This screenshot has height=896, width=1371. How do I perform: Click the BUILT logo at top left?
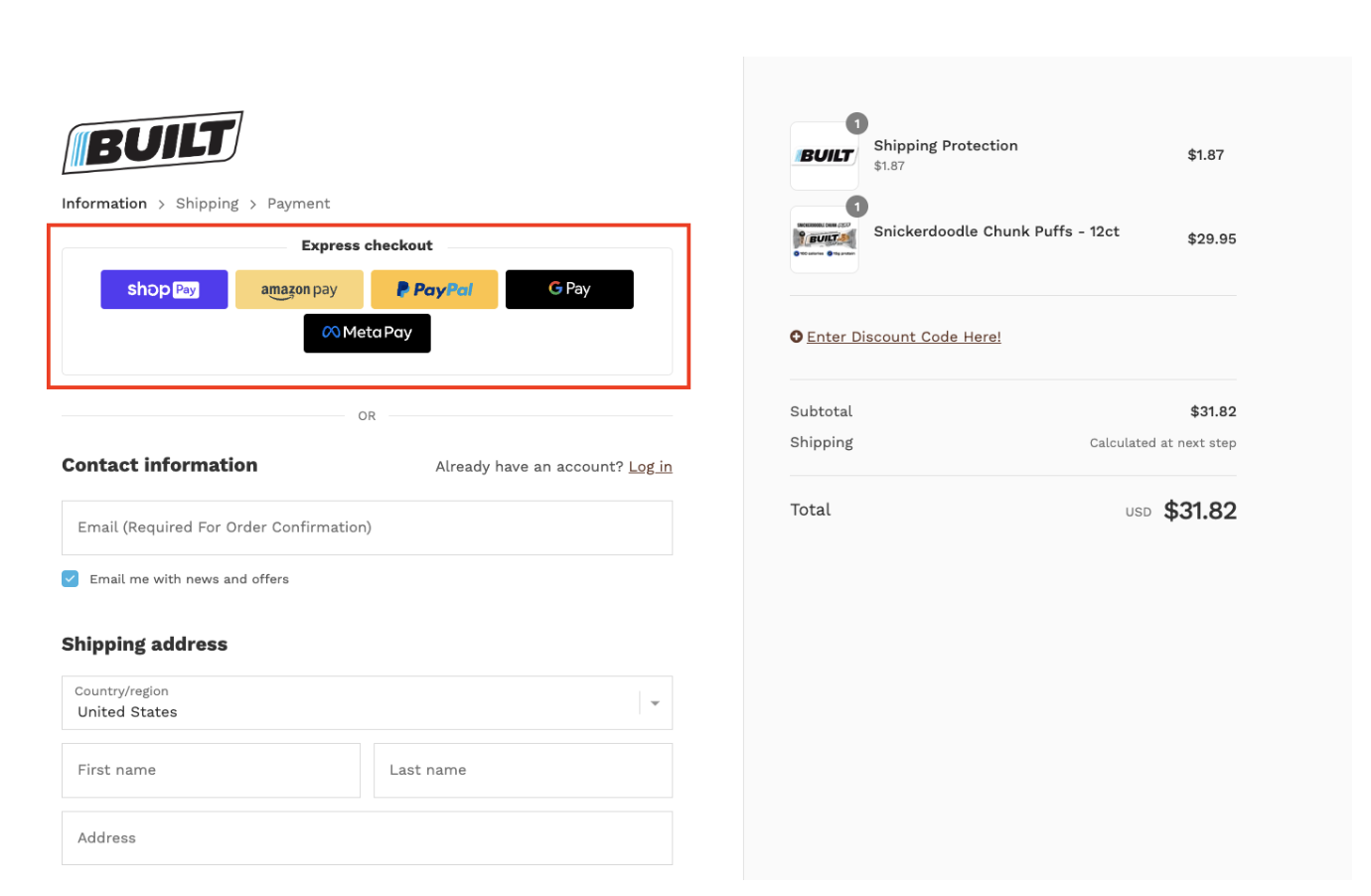(x=153, y=143)
